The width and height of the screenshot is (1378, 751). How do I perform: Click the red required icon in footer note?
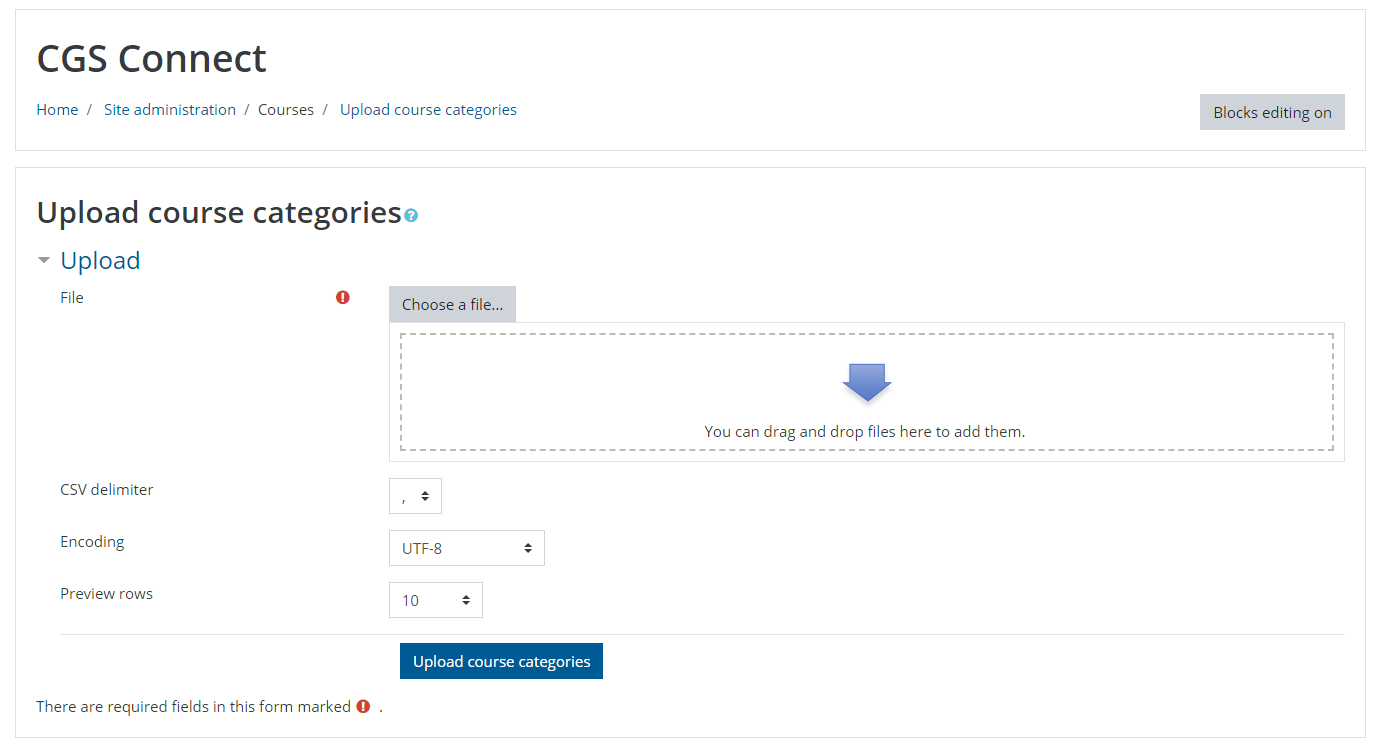pos(363,706)
